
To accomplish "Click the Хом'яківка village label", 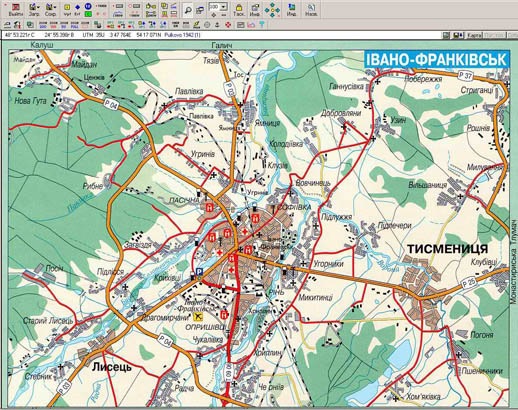I will pyautogui.click(x=423, y=397).
